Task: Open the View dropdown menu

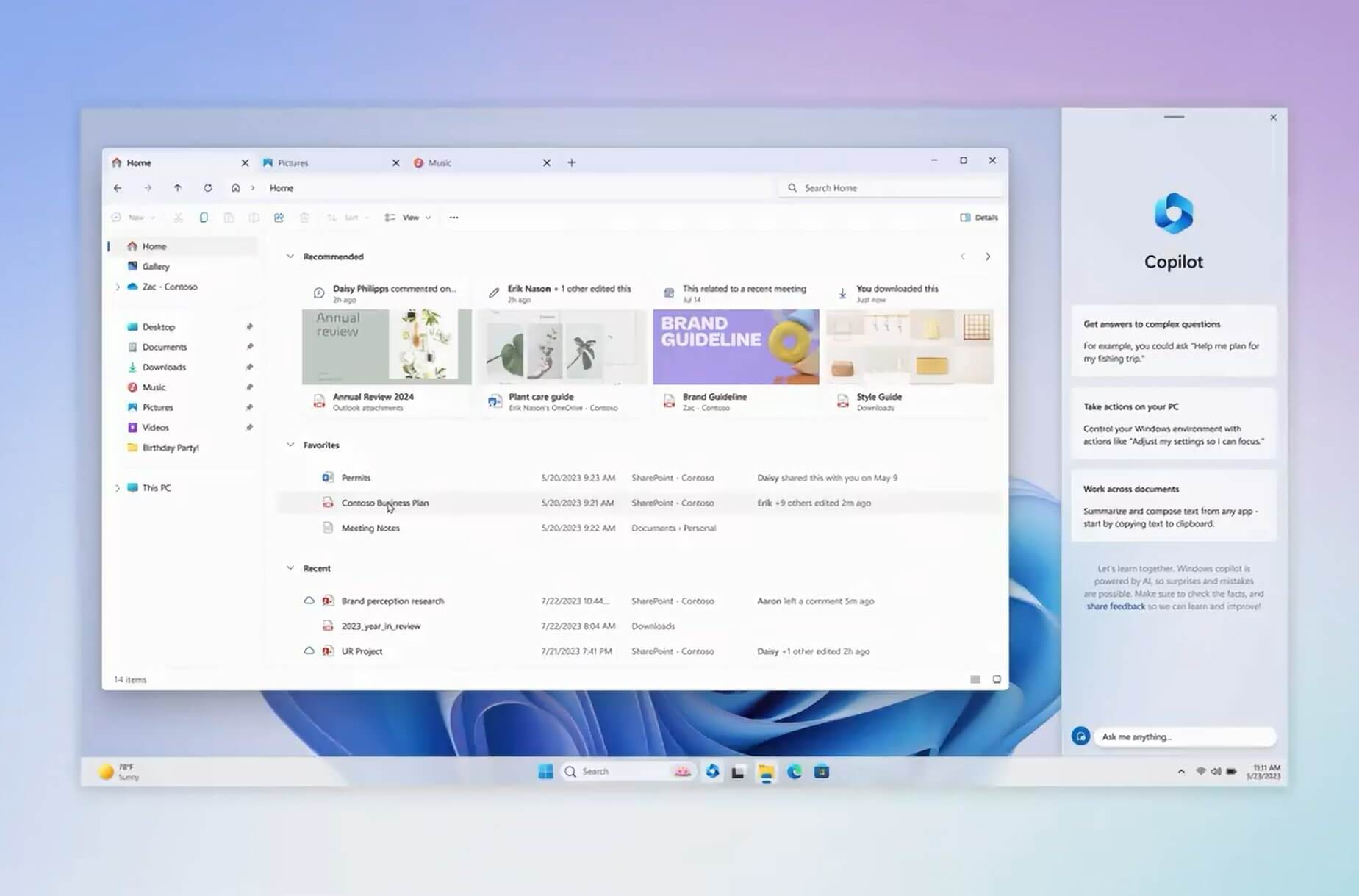Action: 409,218
